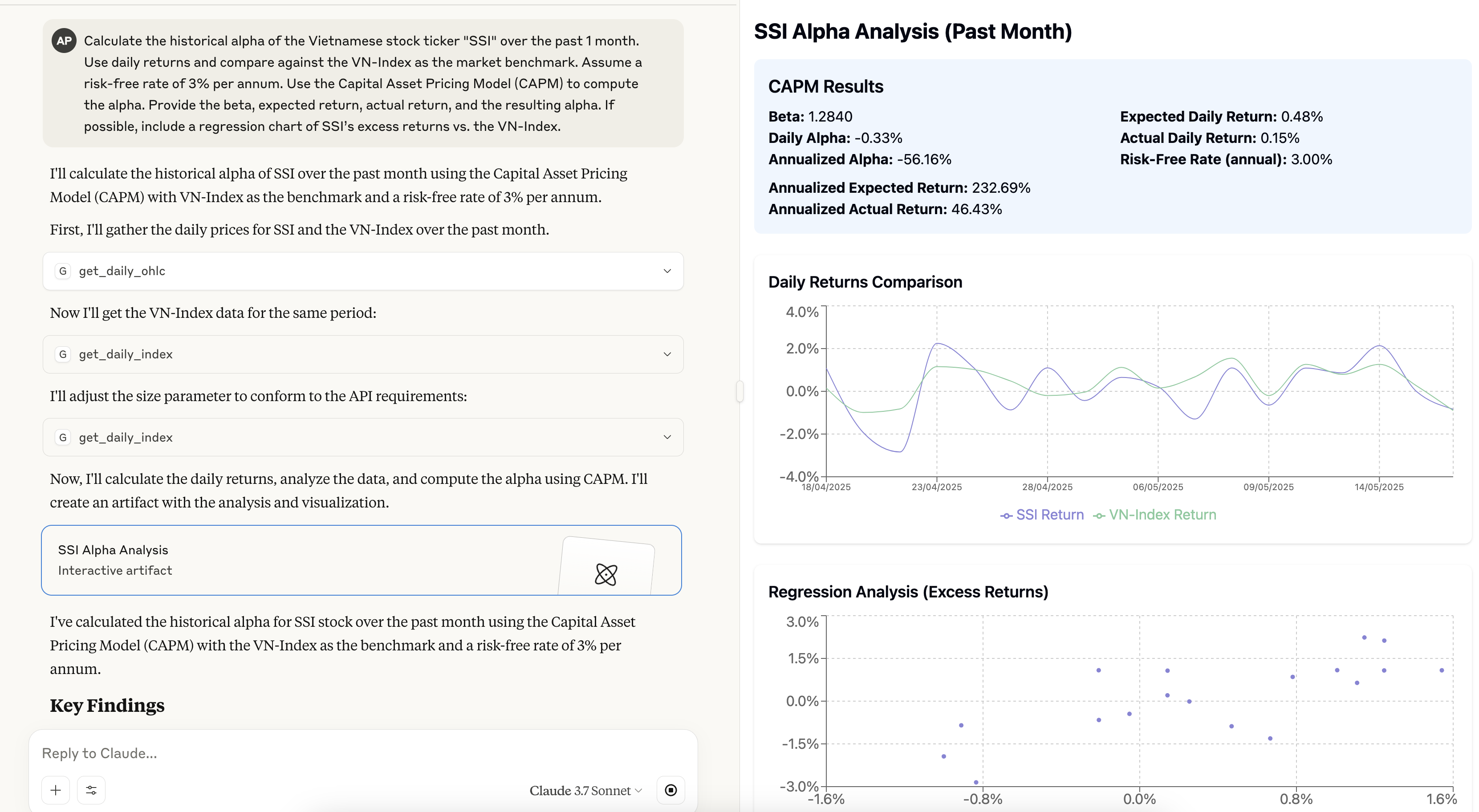
Task: Expand the get_daily_ohlc tool call
Action: point(666,271)
